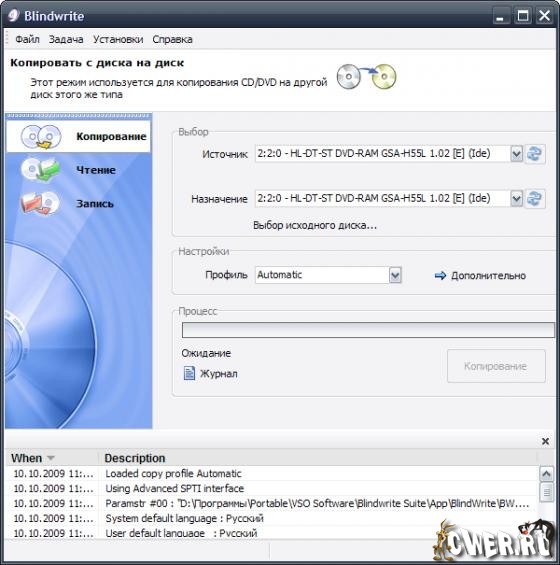Open the Установки menu

pos(118,39)
